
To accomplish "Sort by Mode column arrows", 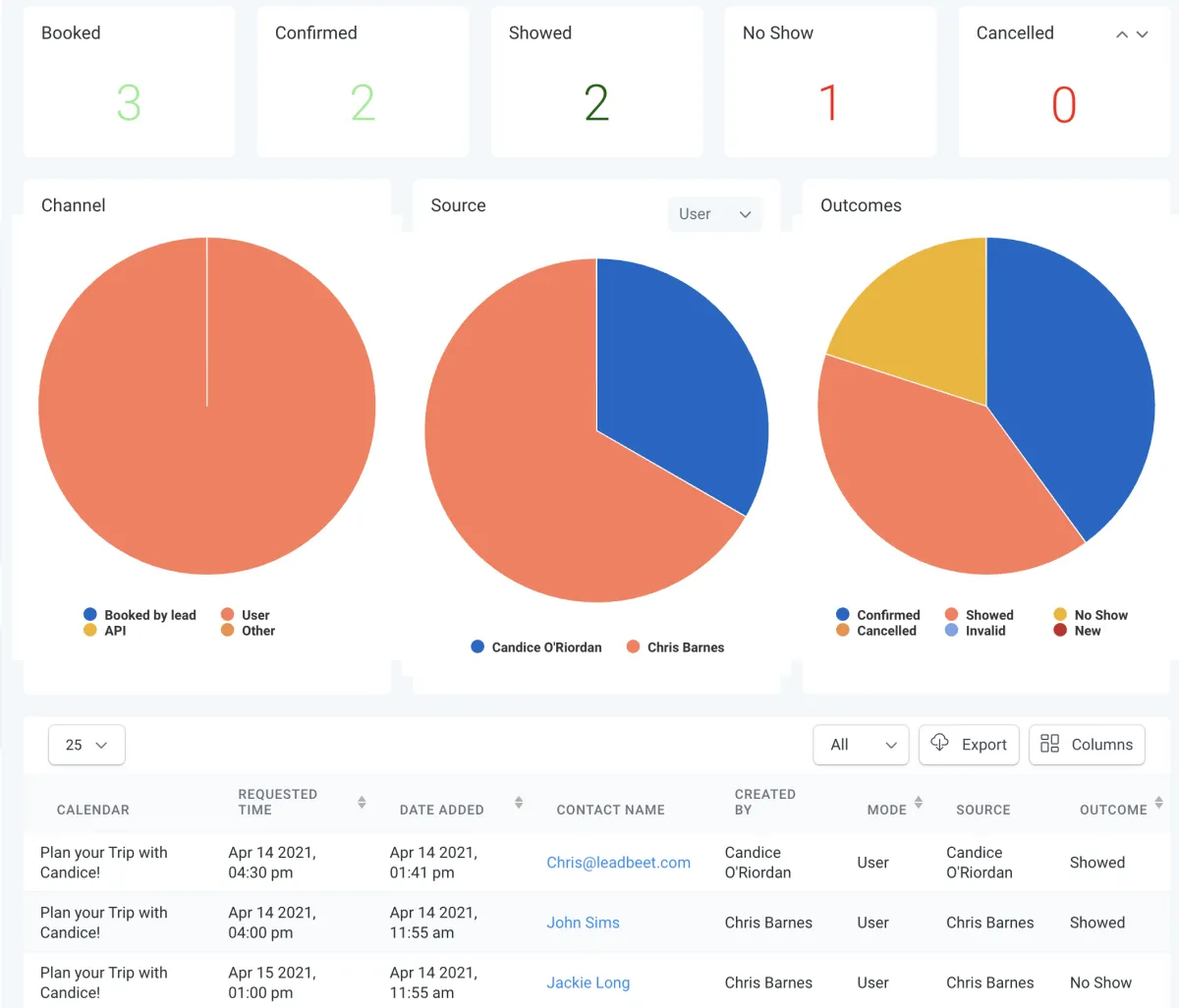I will [919, 803].
